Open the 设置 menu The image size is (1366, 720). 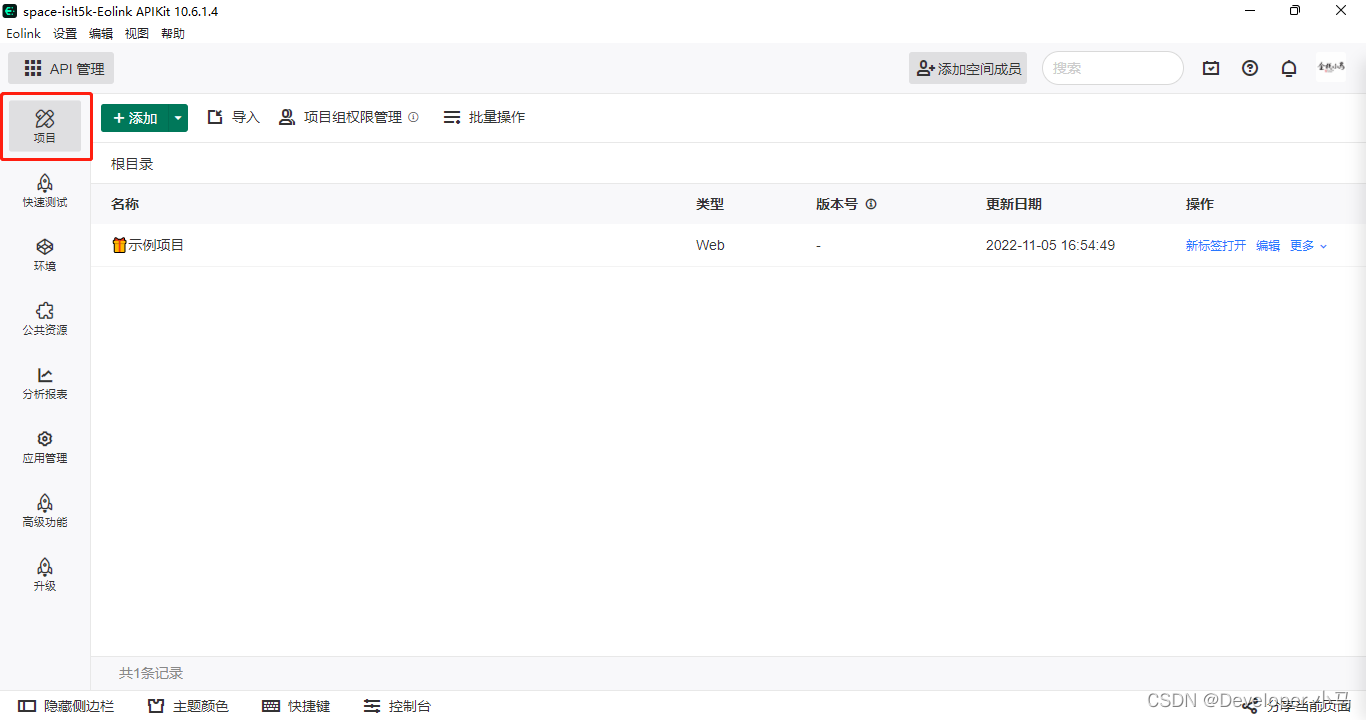(x=65, y=33)
